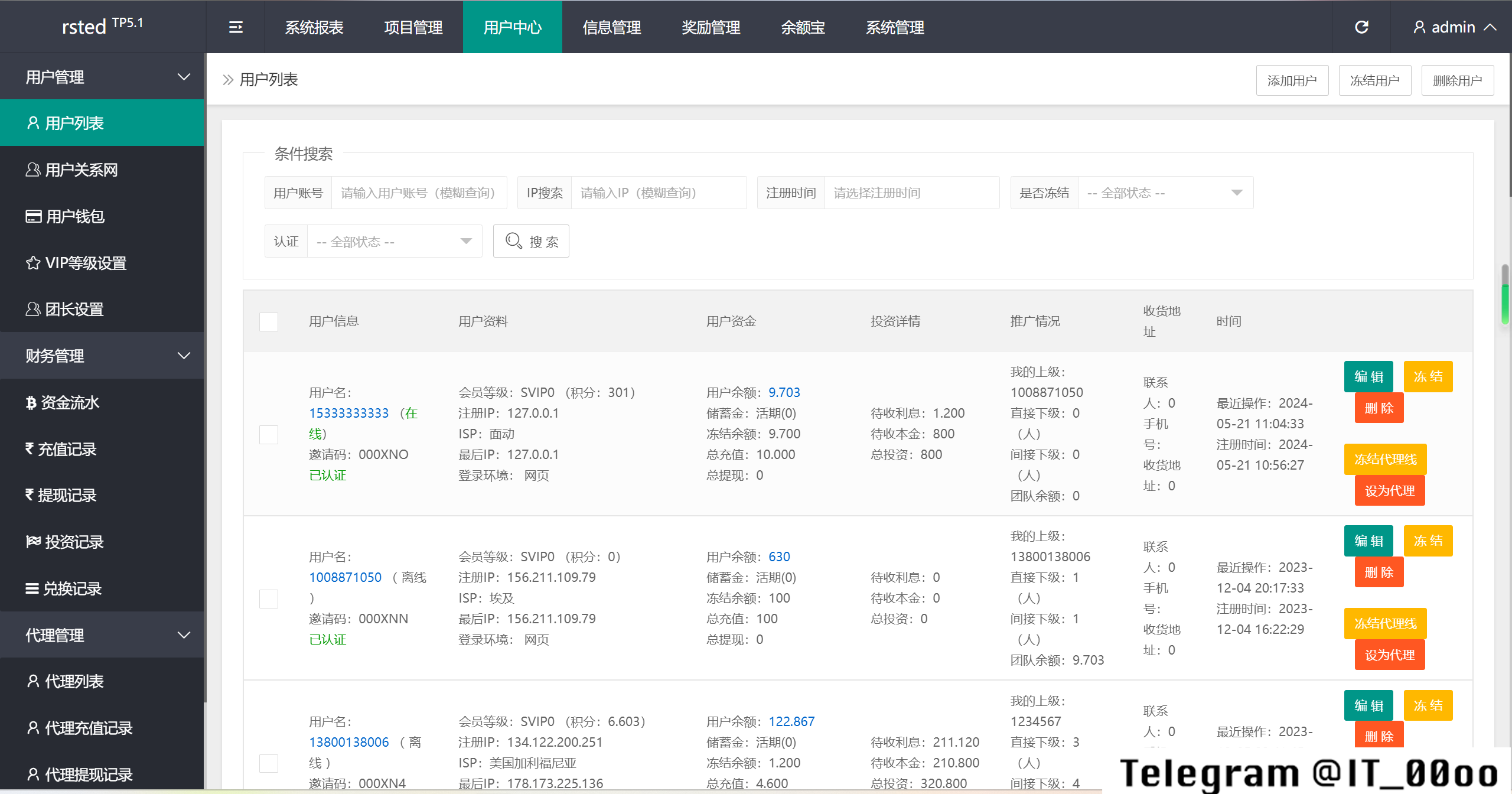Open the 余额宝 top menu
Viewport: 1512px width, 794px height.
(x=803, y=27)
